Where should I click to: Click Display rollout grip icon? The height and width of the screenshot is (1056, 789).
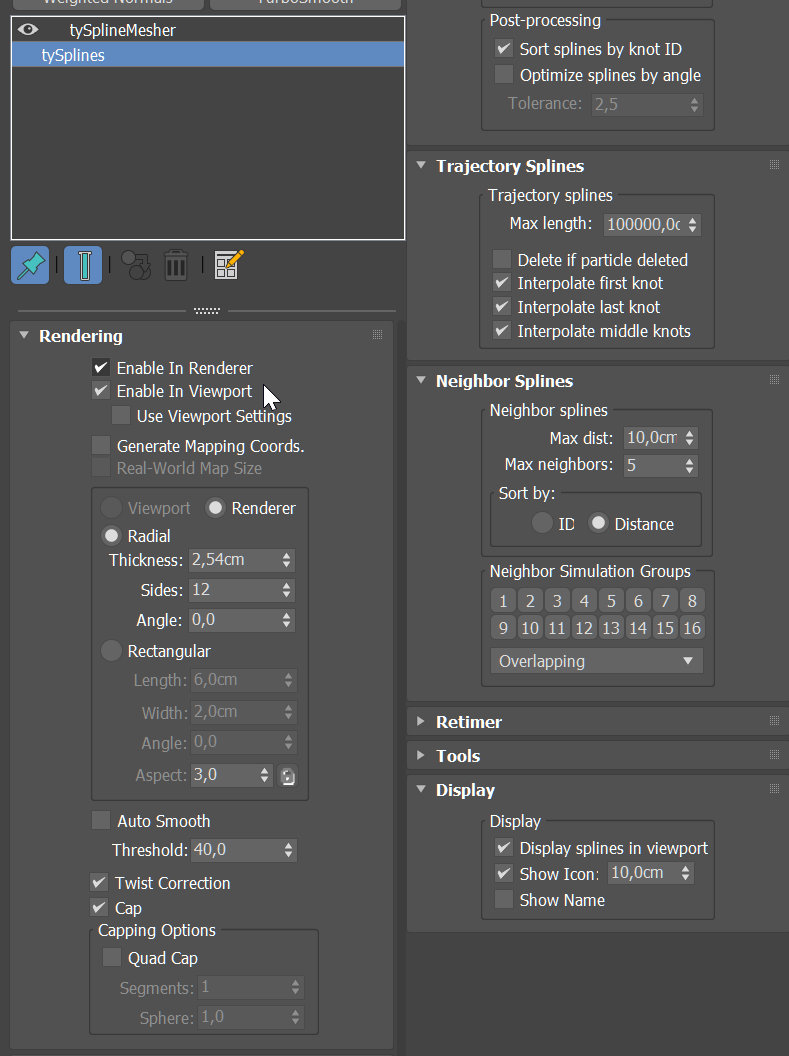[x=774, y=789]
